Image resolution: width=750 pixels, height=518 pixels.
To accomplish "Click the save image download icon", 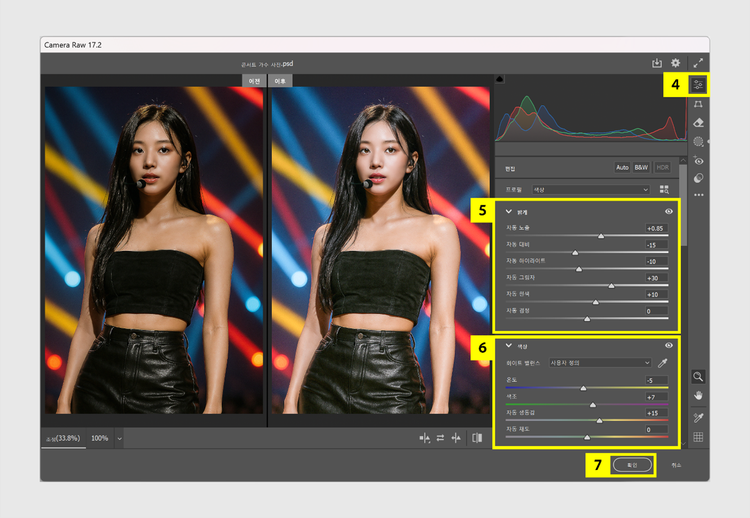I will coord(657,63).
